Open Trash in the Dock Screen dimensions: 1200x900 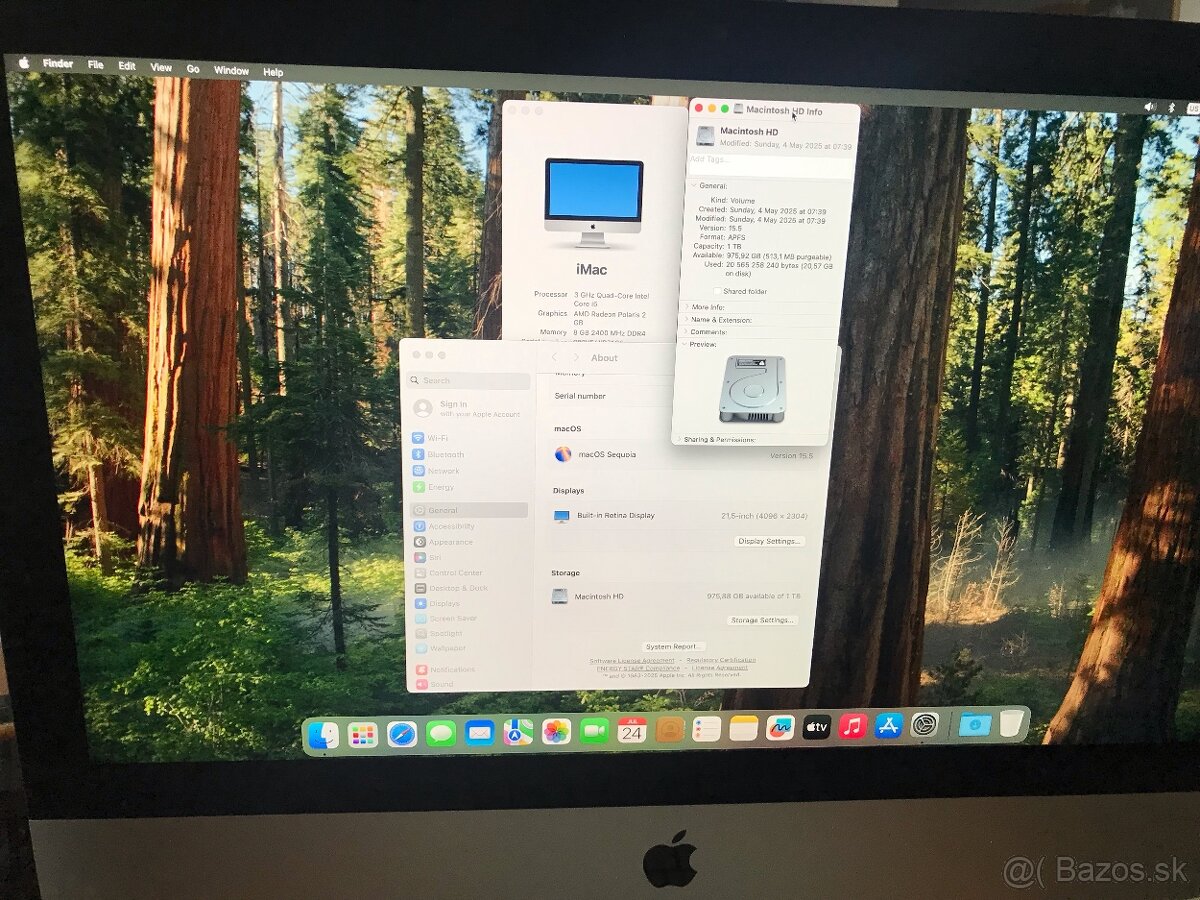[x=1013, y=723]
